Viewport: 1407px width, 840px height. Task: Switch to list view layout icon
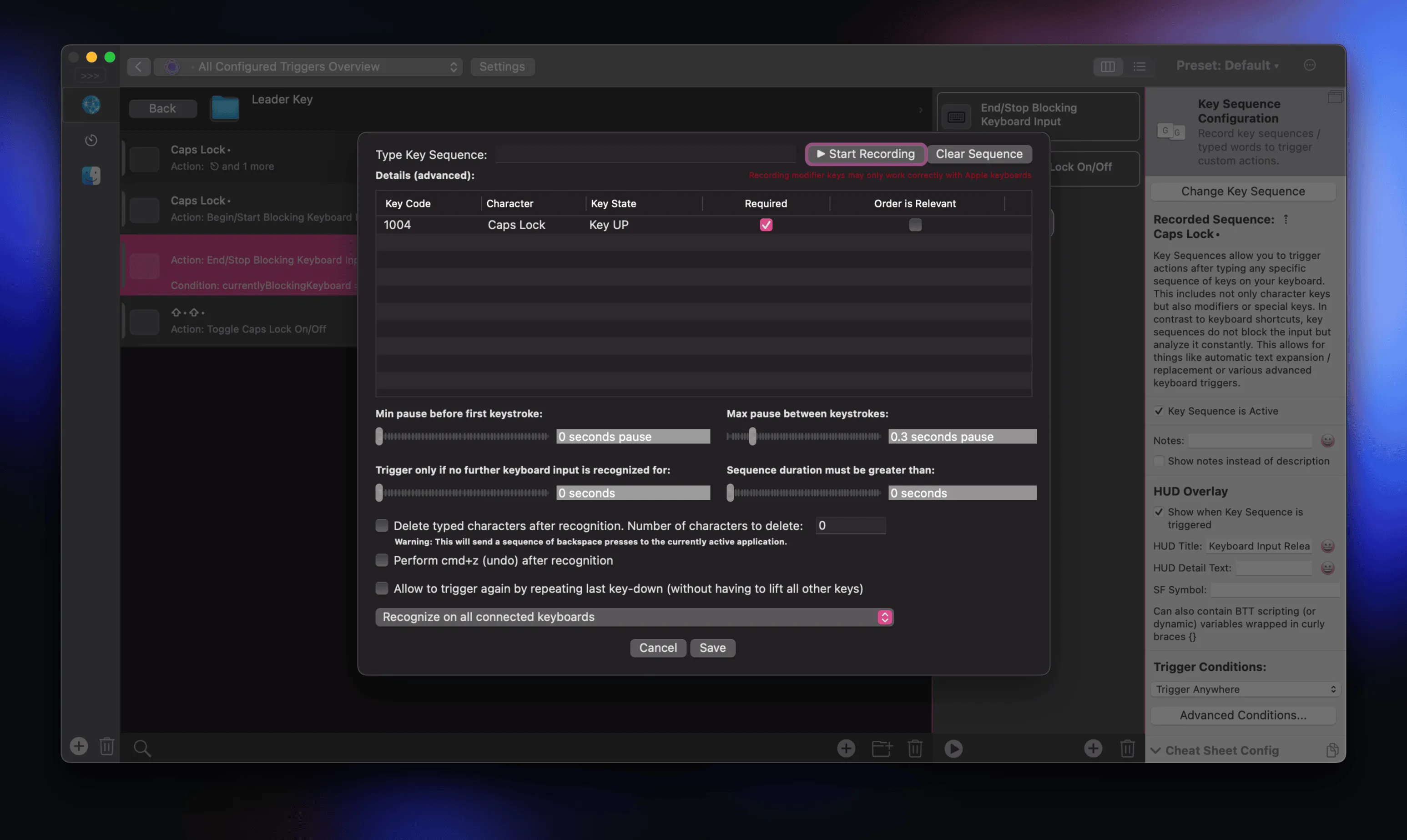point(1139,67)
